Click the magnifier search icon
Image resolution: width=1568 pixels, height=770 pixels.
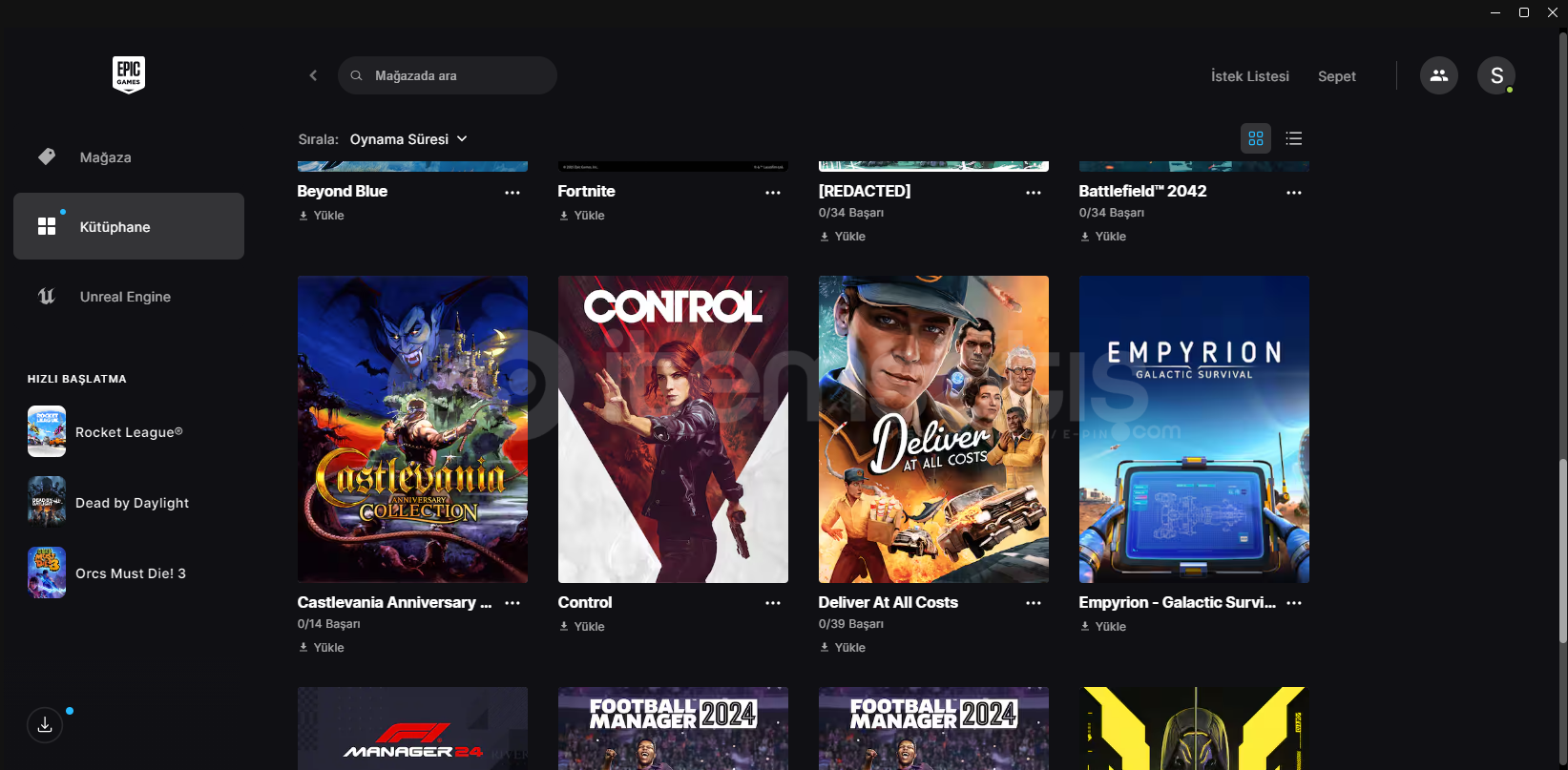(x=356, y=75)
